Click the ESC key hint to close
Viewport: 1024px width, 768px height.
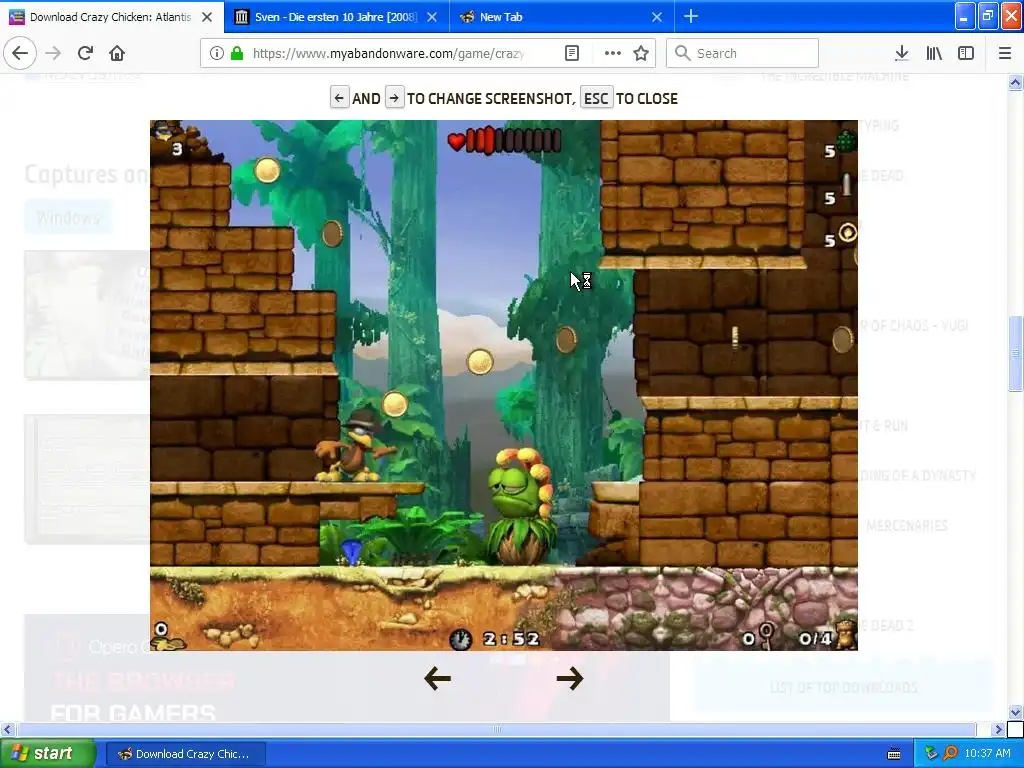[596, 99]
